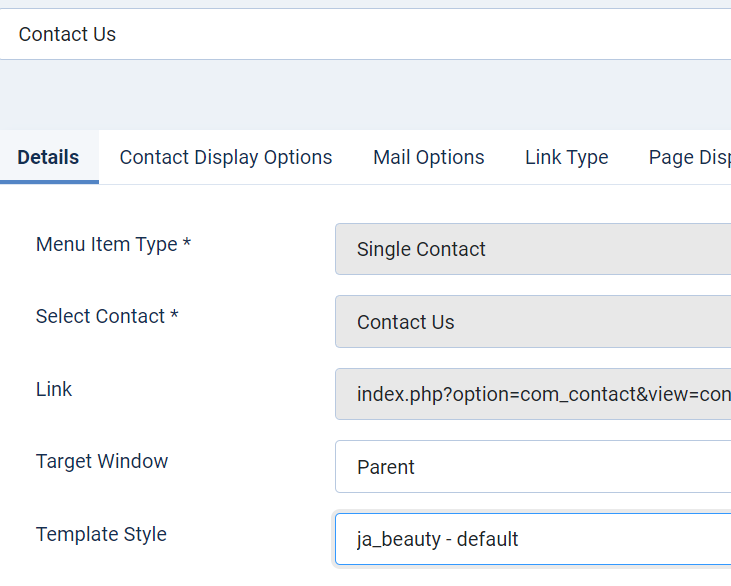Click the asterisk beside Select Contact
This screenshot has width=731, height=586.
click(x=174, y=317)
